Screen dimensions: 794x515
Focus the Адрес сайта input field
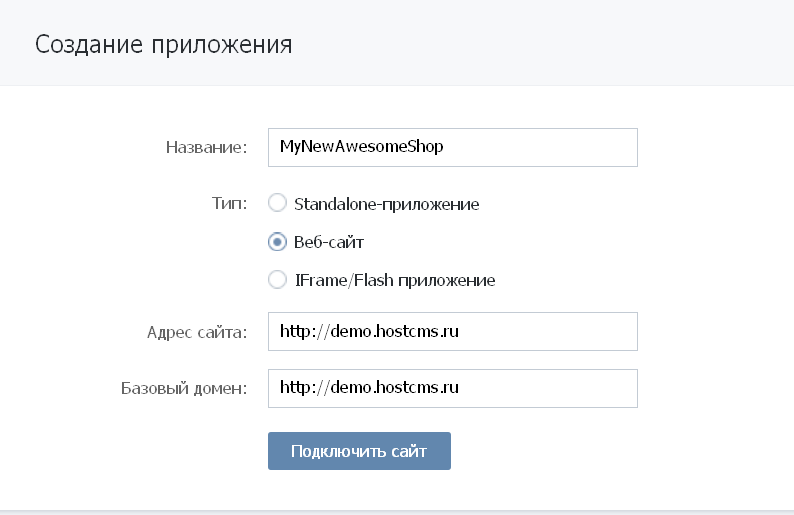pos(452,332)
